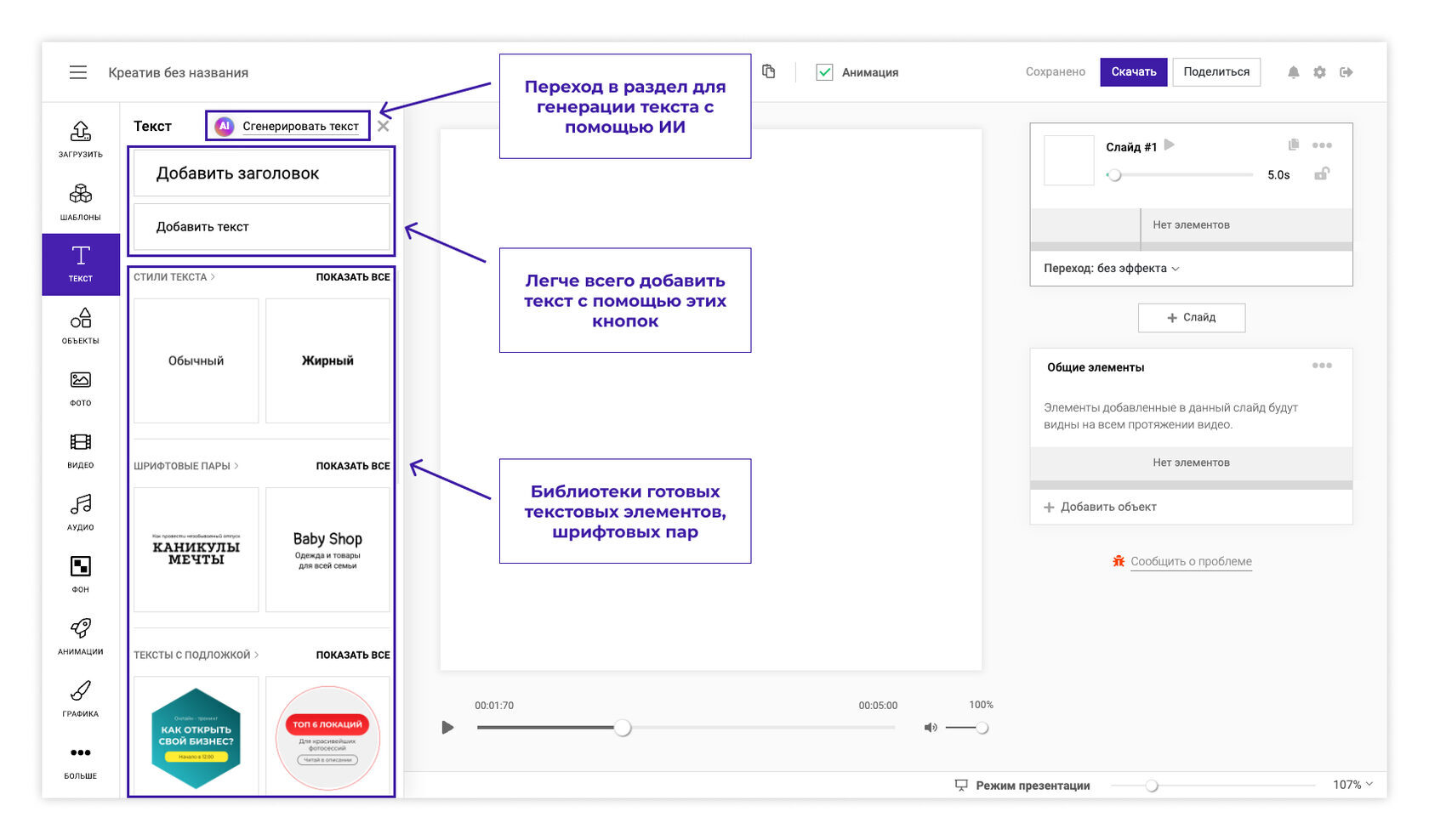This screenshot has height=840, width=1429.
Task: Click the slide duration slider handle
Action: pyautogui.click(x=1114, y=175)
